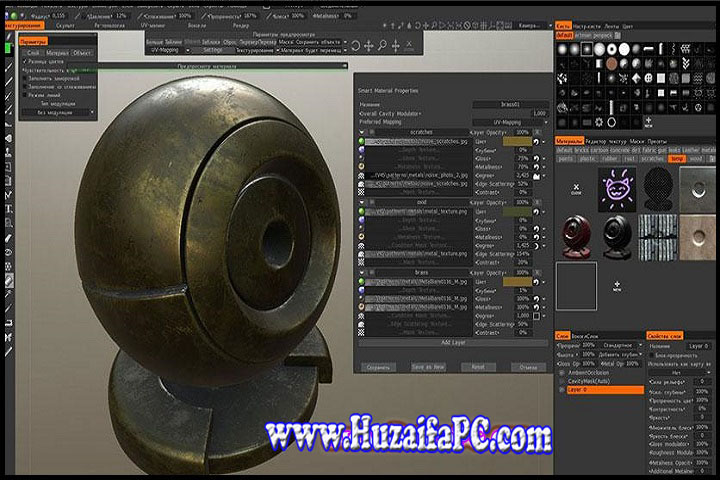Image resolution: width=720 pixels, height=480 pixels.
Task: Click the magnifier zoom icon in preview options
Action: (382, 46)
